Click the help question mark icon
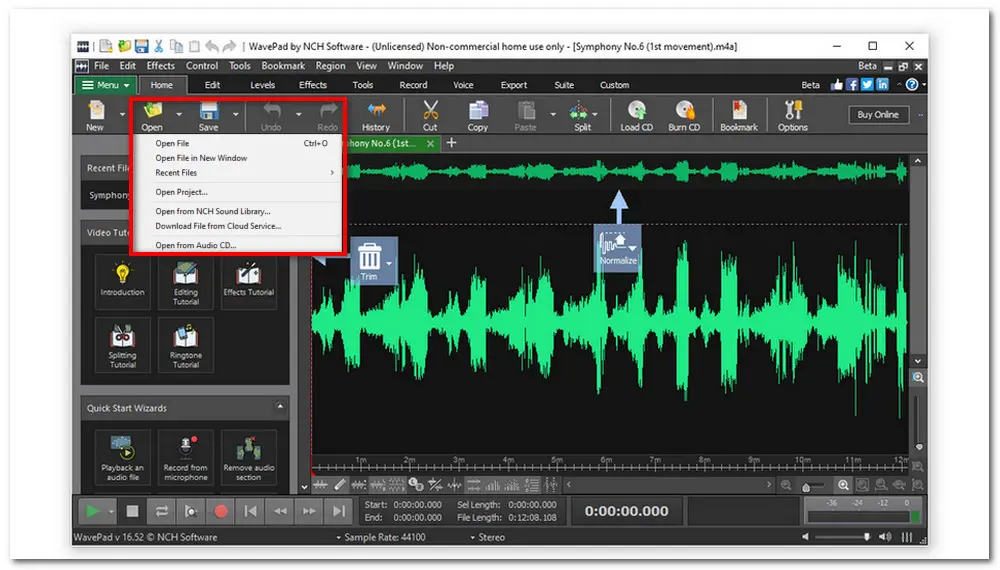 pyautogui.click(x=912, y=85)
